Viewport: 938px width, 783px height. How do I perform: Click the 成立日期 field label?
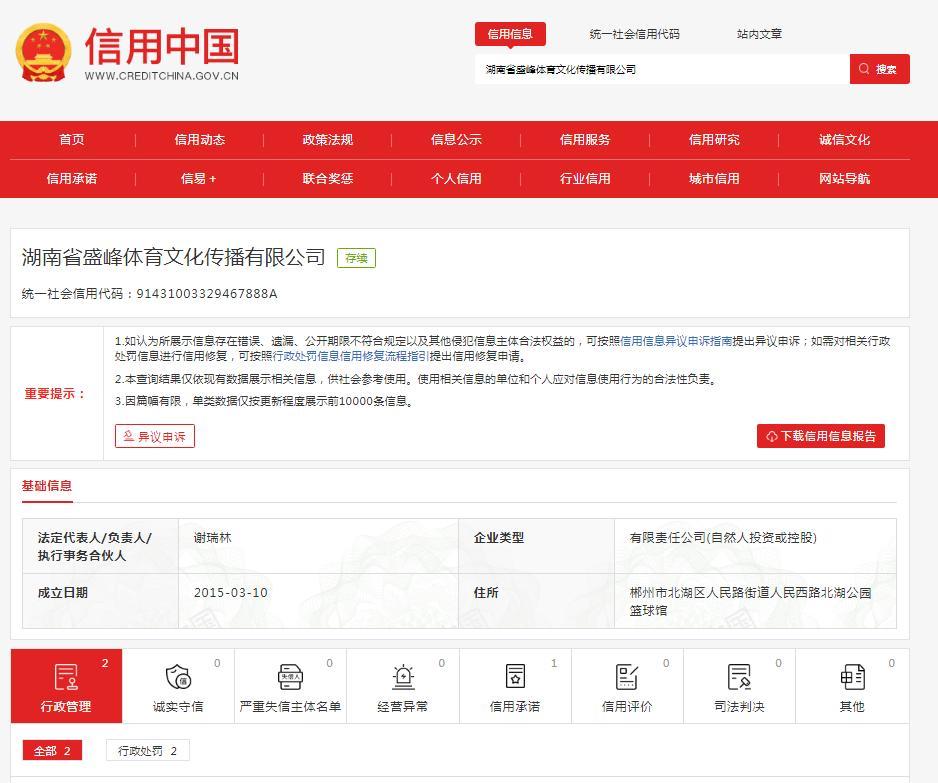pos(63,593)
